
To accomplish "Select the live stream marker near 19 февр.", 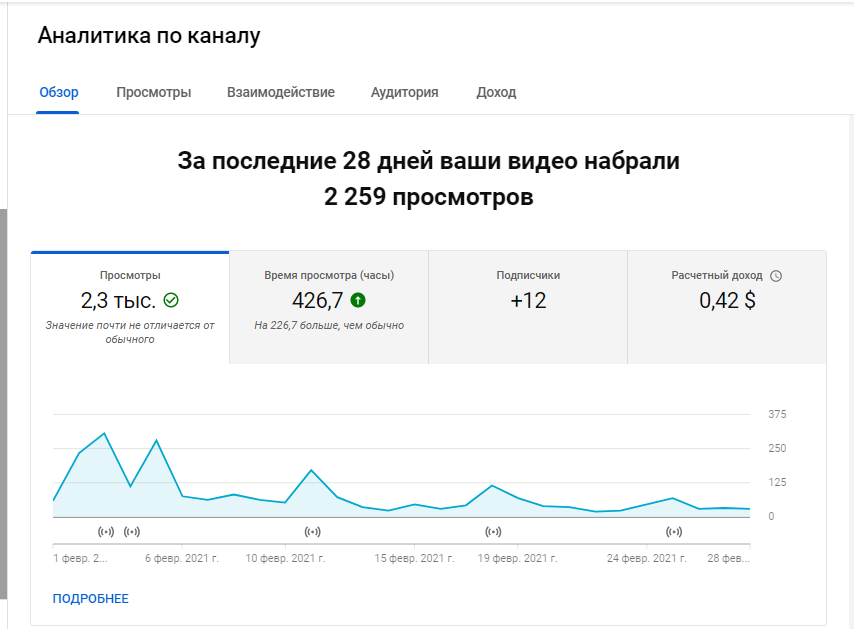I will coord(493,531).
